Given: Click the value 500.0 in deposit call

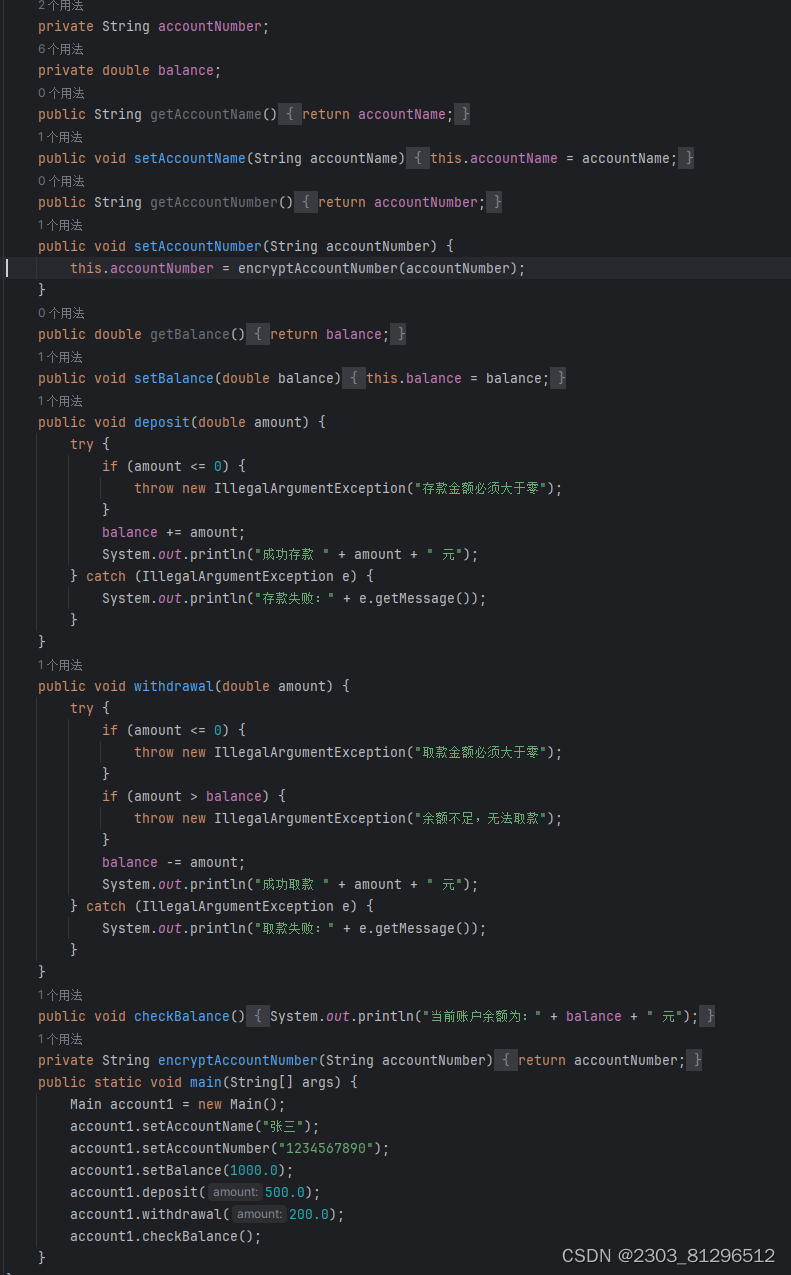Looking at the screenshot, I should coord(285,1192).
